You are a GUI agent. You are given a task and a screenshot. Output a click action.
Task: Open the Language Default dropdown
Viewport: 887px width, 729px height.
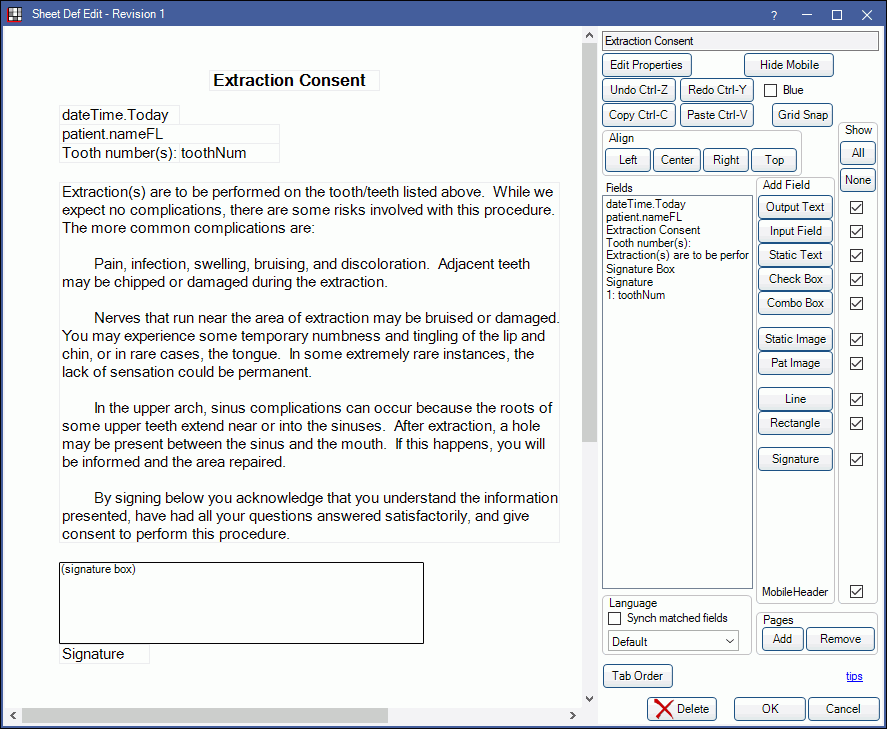click(673, 641)
